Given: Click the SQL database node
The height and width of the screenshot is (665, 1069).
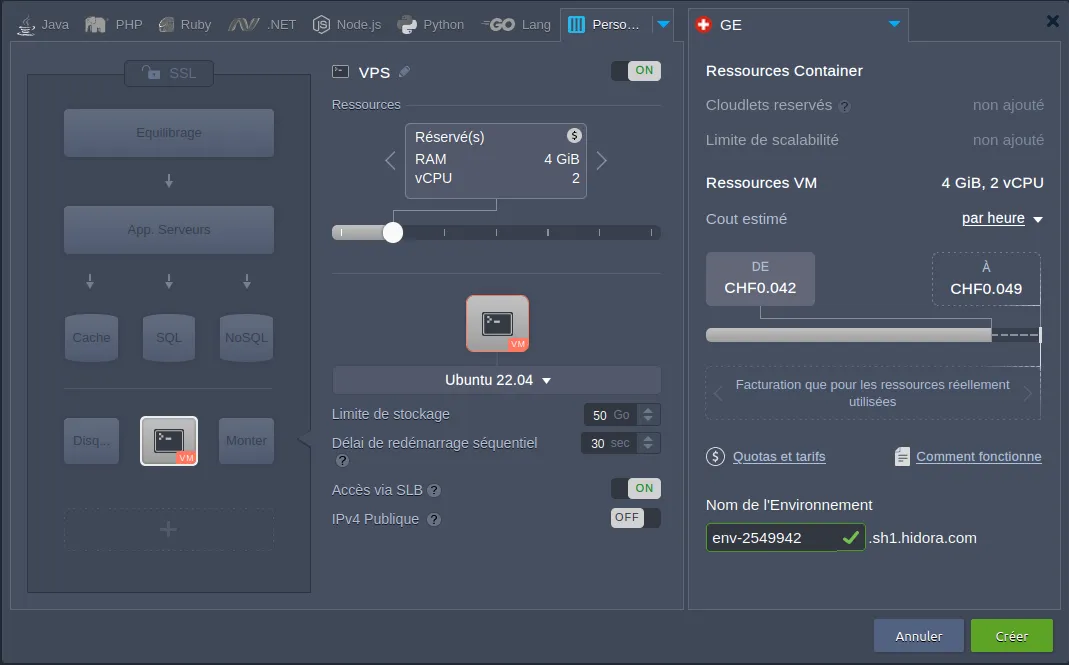Looking at the screenshot, I should [169, 337].
